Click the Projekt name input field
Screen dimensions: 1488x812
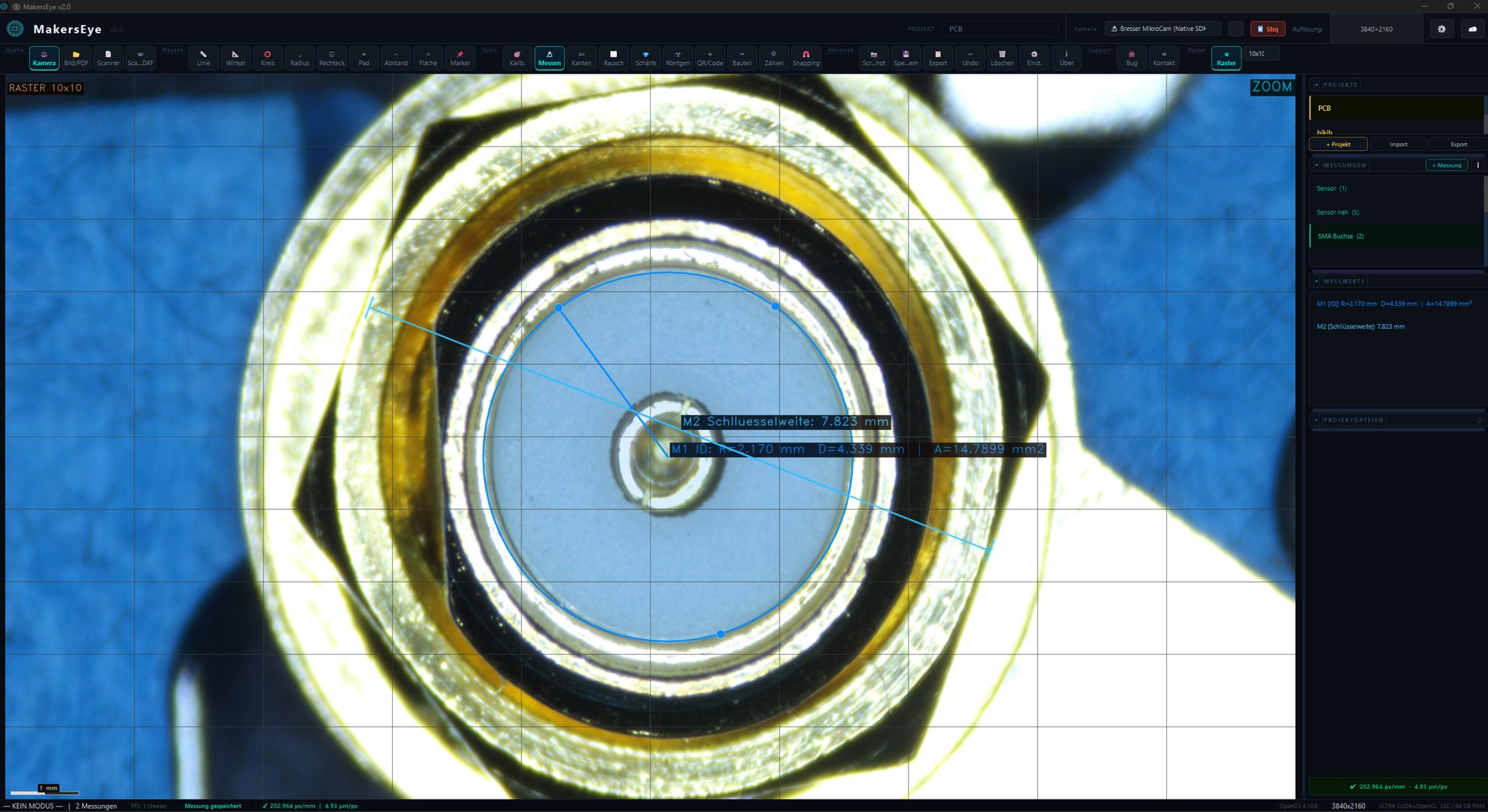(999, 29)
